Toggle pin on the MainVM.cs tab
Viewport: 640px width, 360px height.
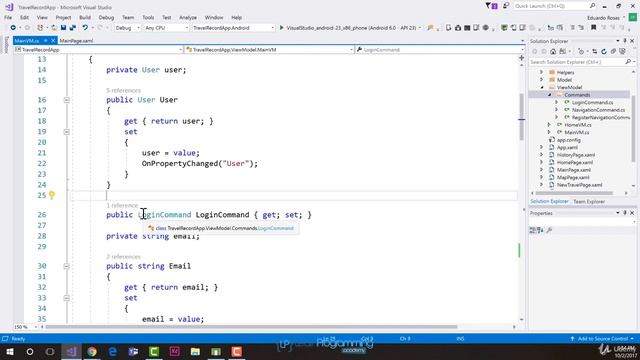[x=45, y=40]
